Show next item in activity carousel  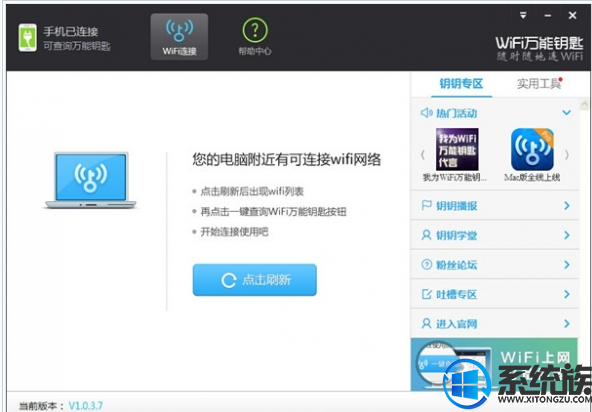[567, 154]
